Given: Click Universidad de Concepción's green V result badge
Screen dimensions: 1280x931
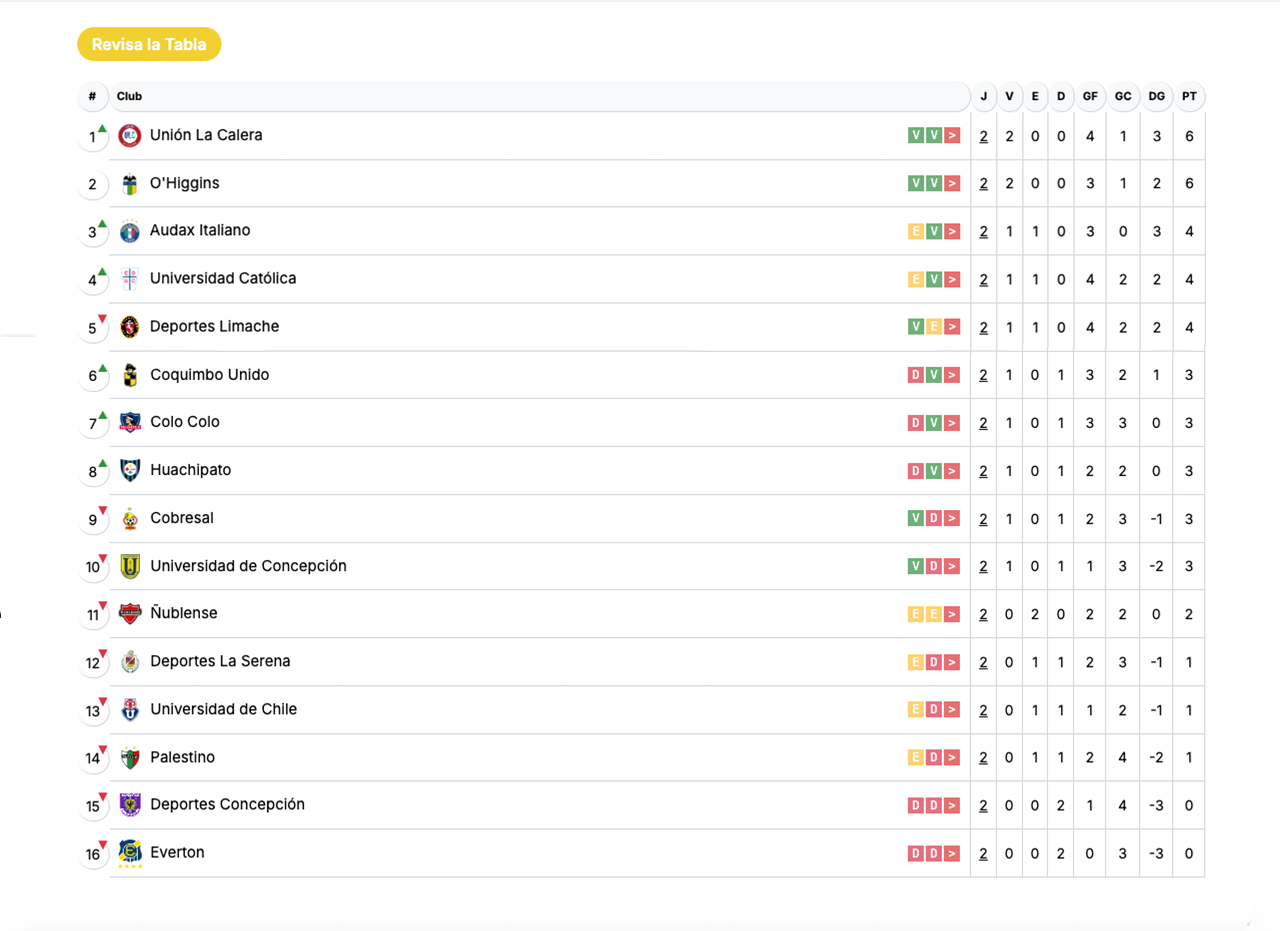Looking at the screenshot, I should [x=915, y=566].
